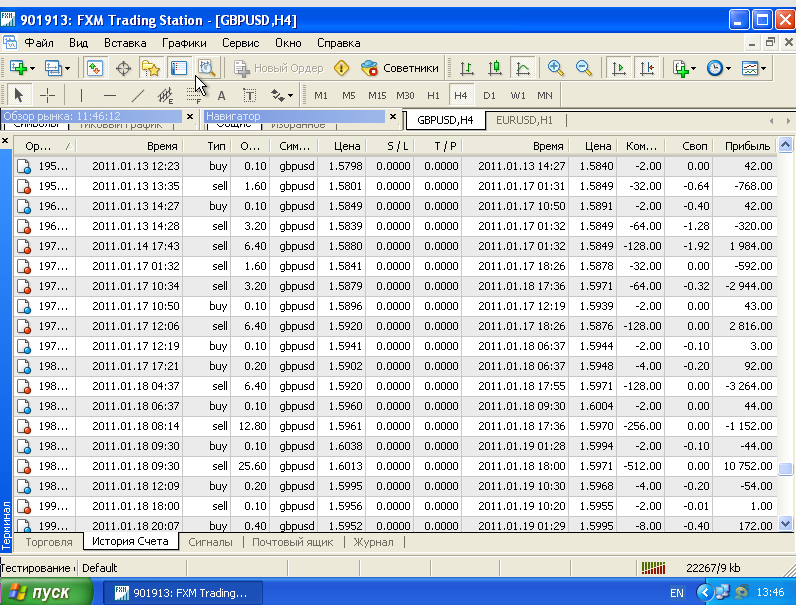Click the Новый Ордер button
The width and height of the screenshot is (796, 605).
pyautogui.click(x=279, y=68)
